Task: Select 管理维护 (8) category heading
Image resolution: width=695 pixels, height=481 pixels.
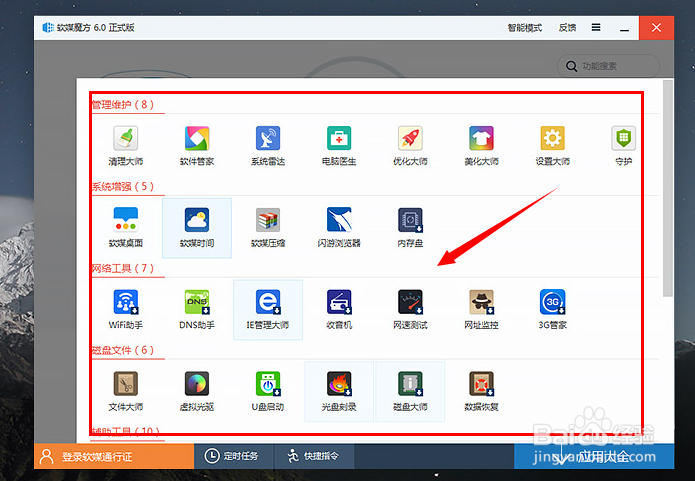Action: pos(123,105)
